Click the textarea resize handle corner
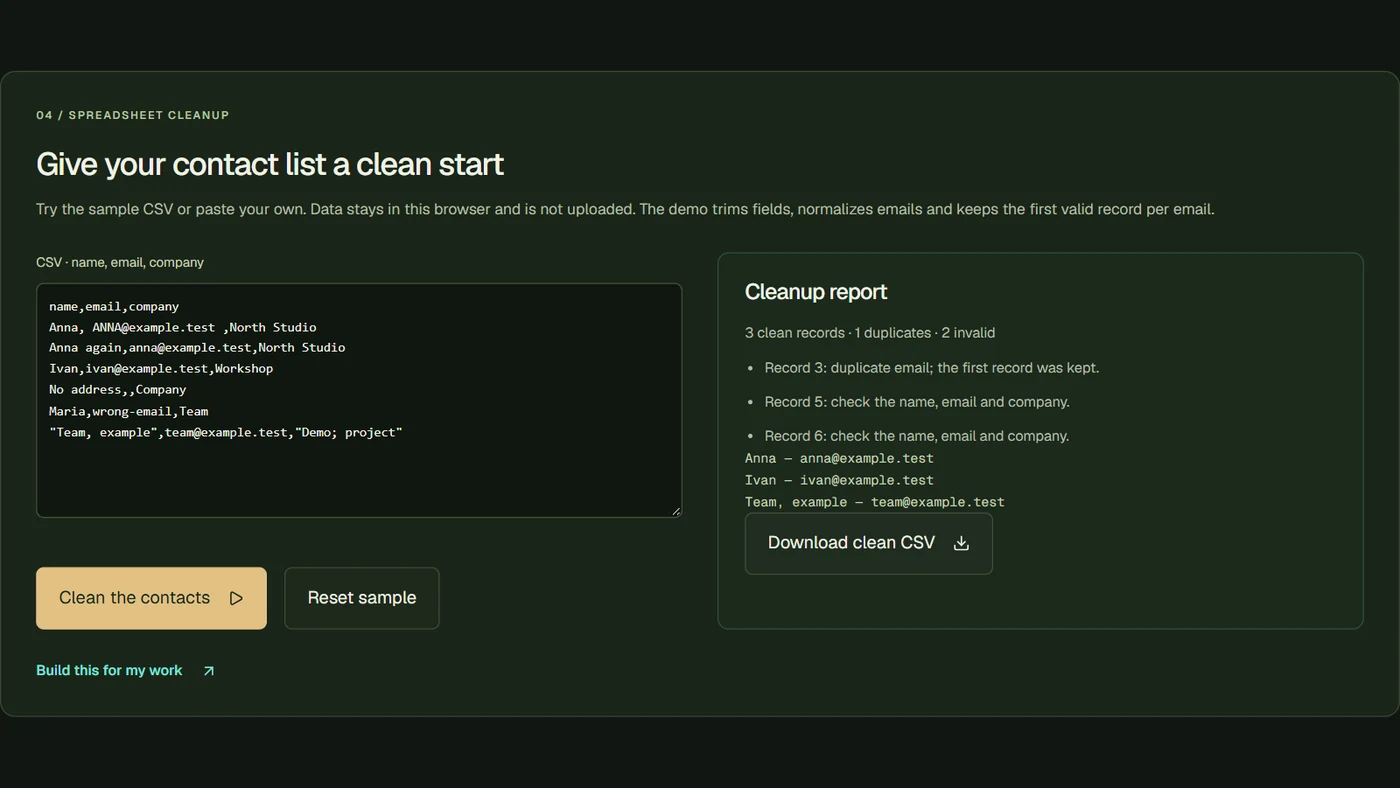 click(x=676, y=511)
